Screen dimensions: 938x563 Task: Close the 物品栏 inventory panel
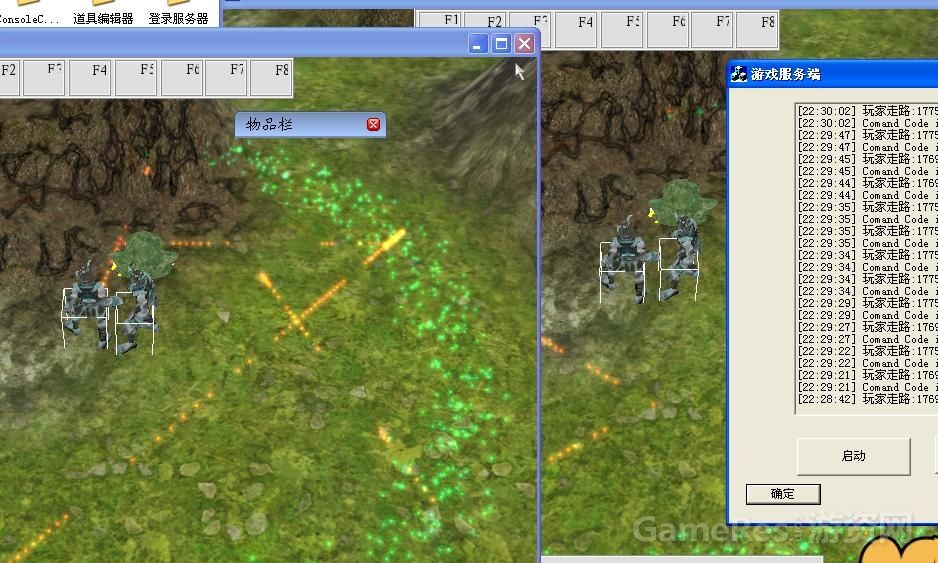(x=373, y=125)
